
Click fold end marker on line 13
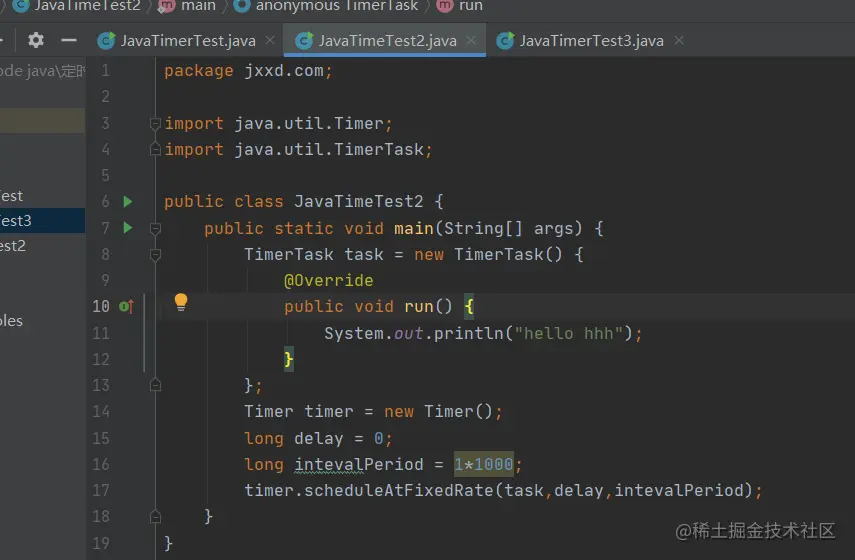[x=155, y=386]
